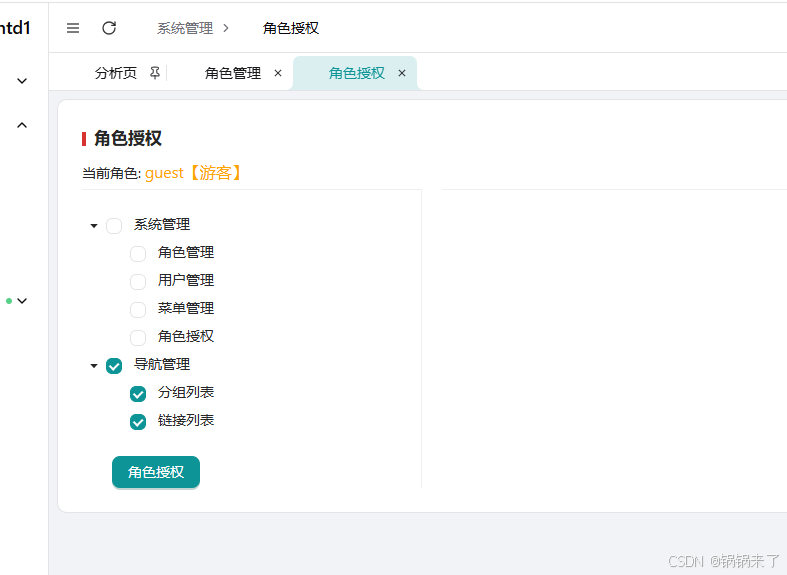Viewport: 787px width, 575px height.
Task: Switch to the 角色管理 tab
Action: [x=233, y=73]
